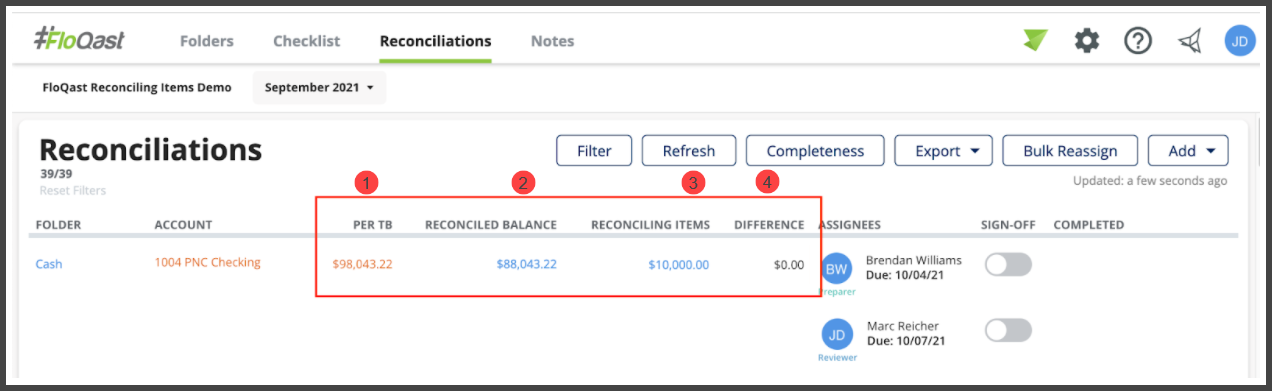Click the announcements paper airplane icon
Screen dimensions: 1272x391
pos(1189,41)
